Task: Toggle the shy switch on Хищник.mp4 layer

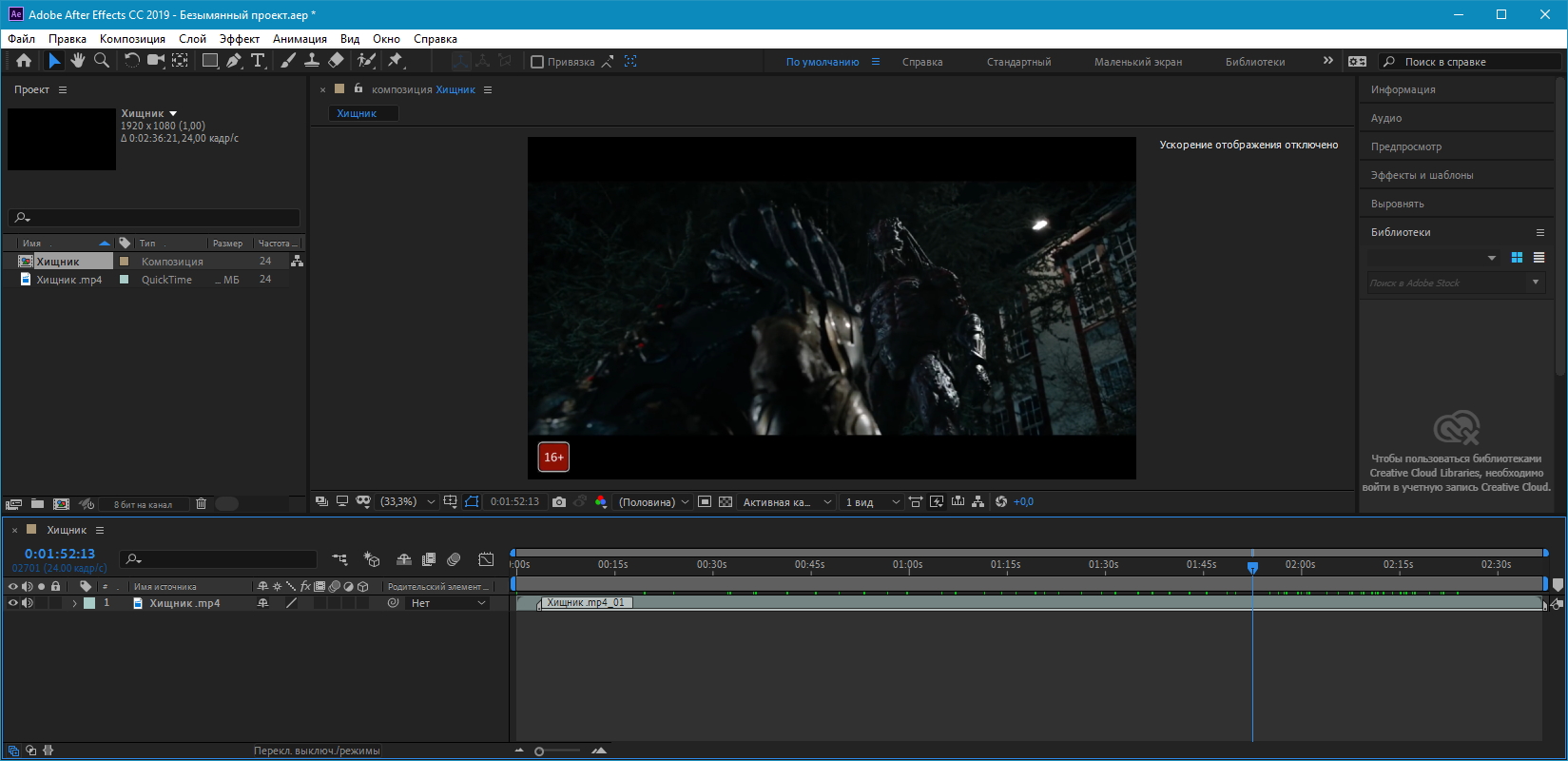Action: [263, 603]
